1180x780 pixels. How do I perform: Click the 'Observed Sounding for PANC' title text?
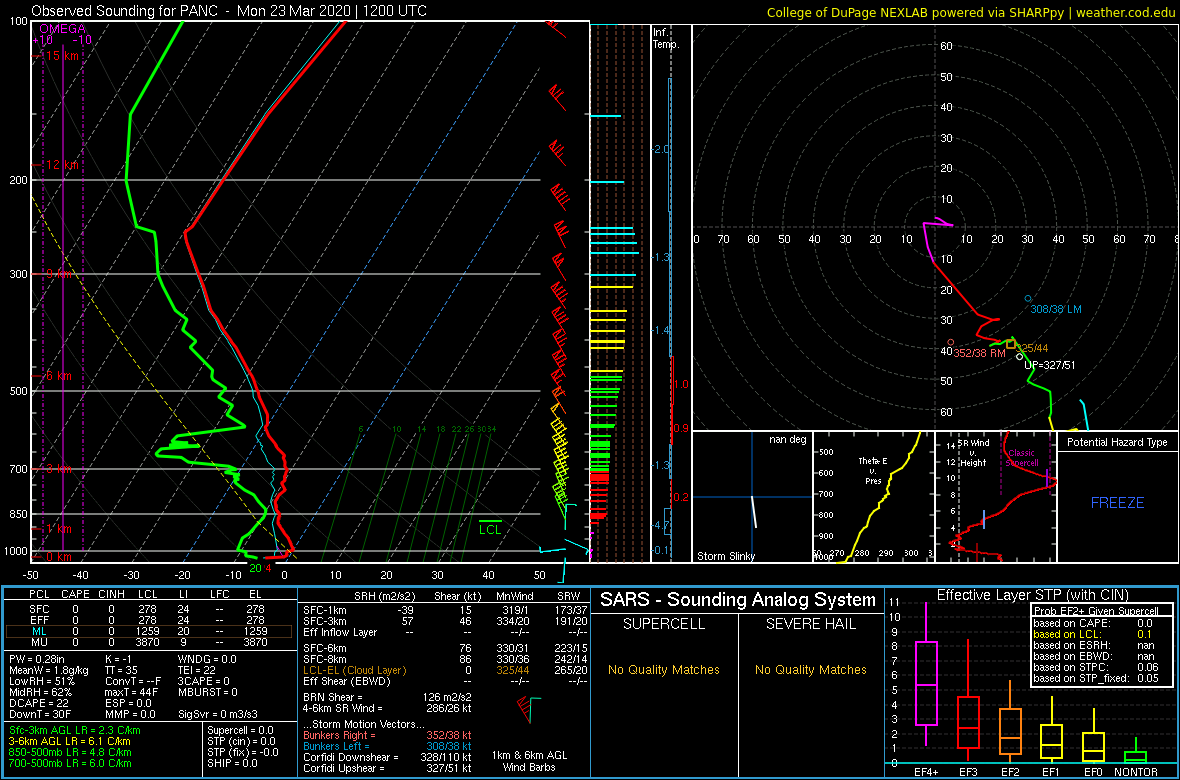tap(127, 11)
